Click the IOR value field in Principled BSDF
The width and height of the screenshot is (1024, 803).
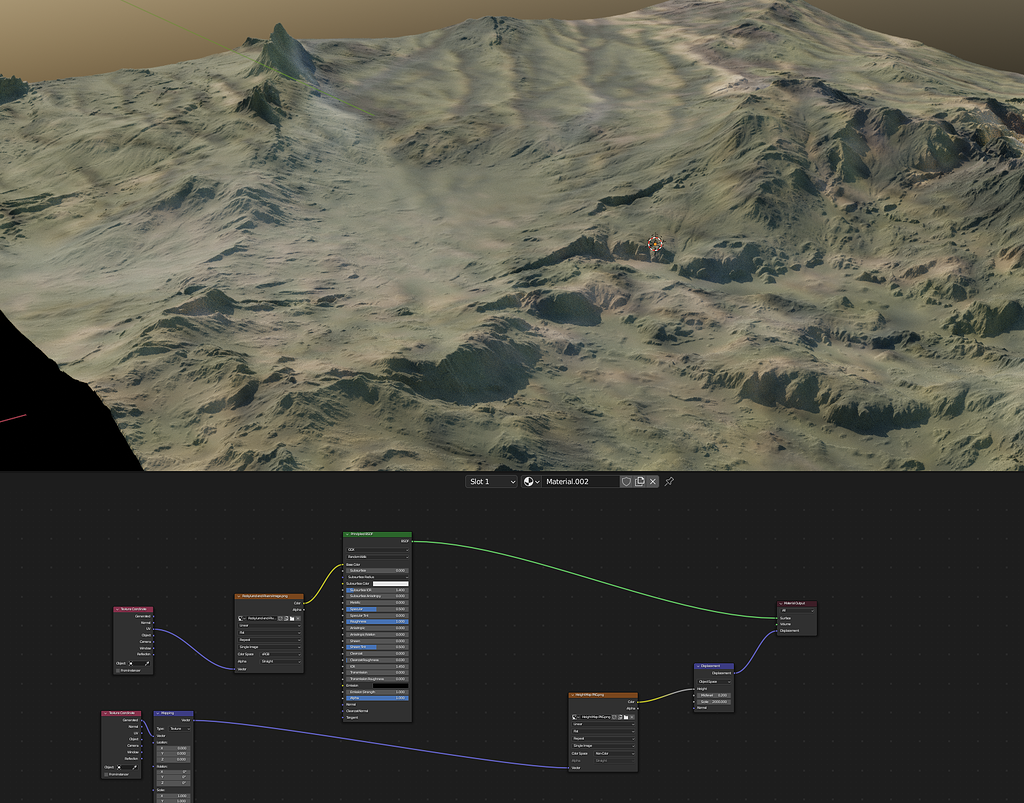(377, 667)
